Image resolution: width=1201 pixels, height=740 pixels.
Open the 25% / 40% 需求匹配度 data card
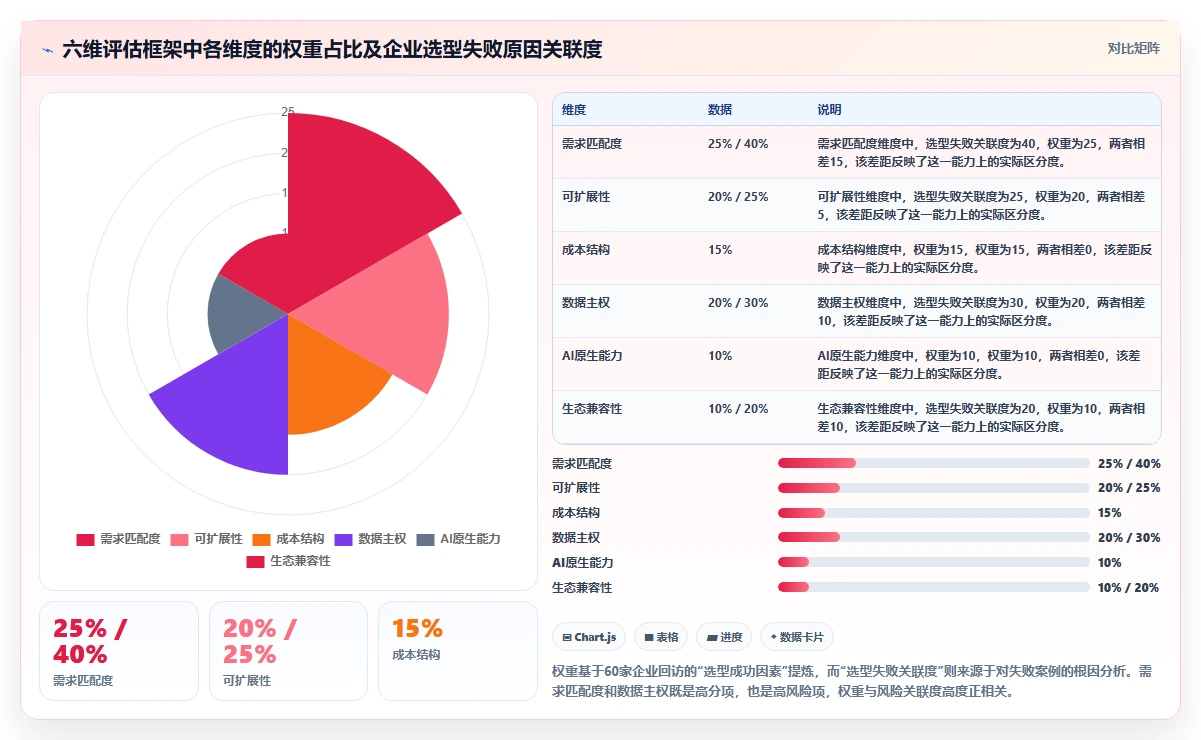click(119, 651)
